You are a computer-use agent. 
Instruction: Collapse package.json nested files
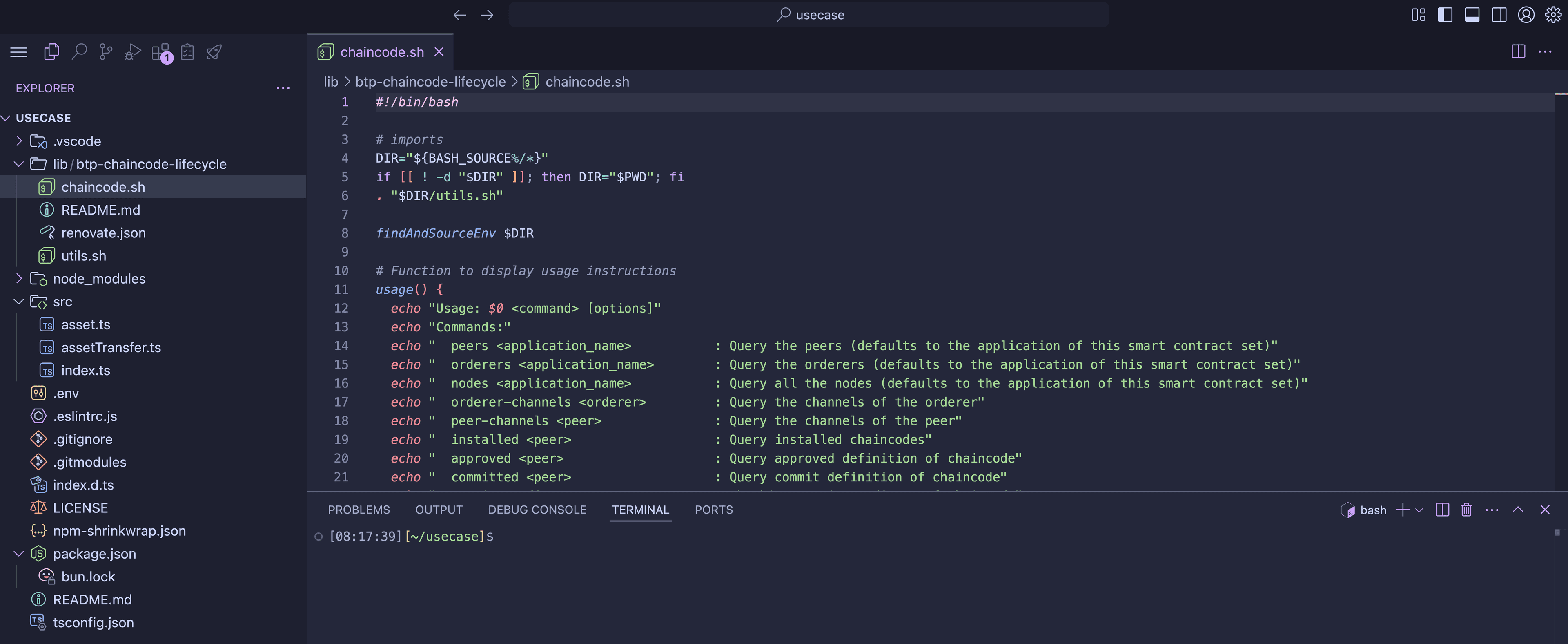click(x=19, y=554)
